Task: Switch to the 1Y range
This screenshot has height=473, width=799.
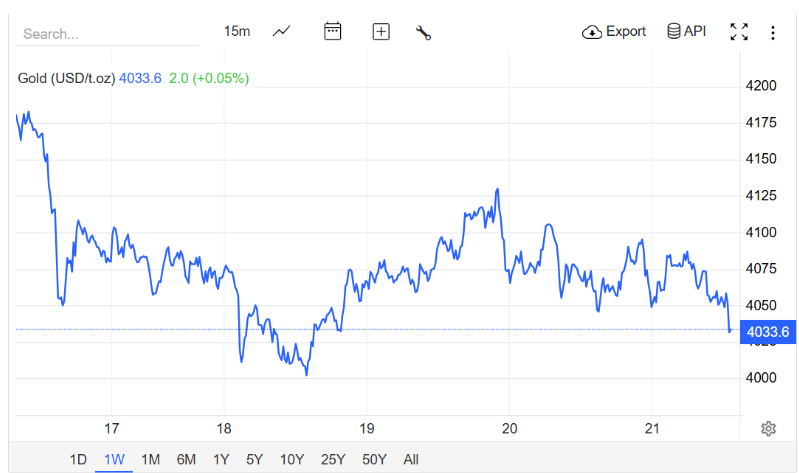Action: (221, 459)
